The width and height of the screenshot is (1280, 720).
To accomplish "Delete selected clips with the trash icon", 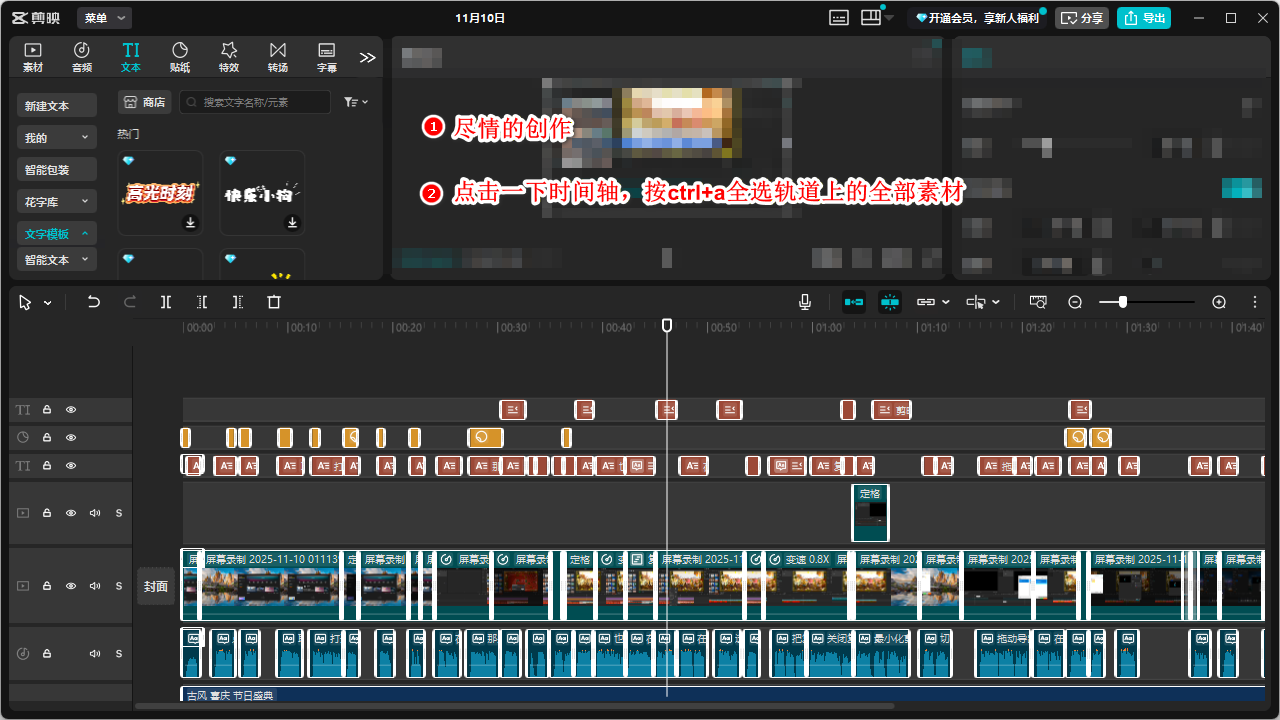I will 274,302.
